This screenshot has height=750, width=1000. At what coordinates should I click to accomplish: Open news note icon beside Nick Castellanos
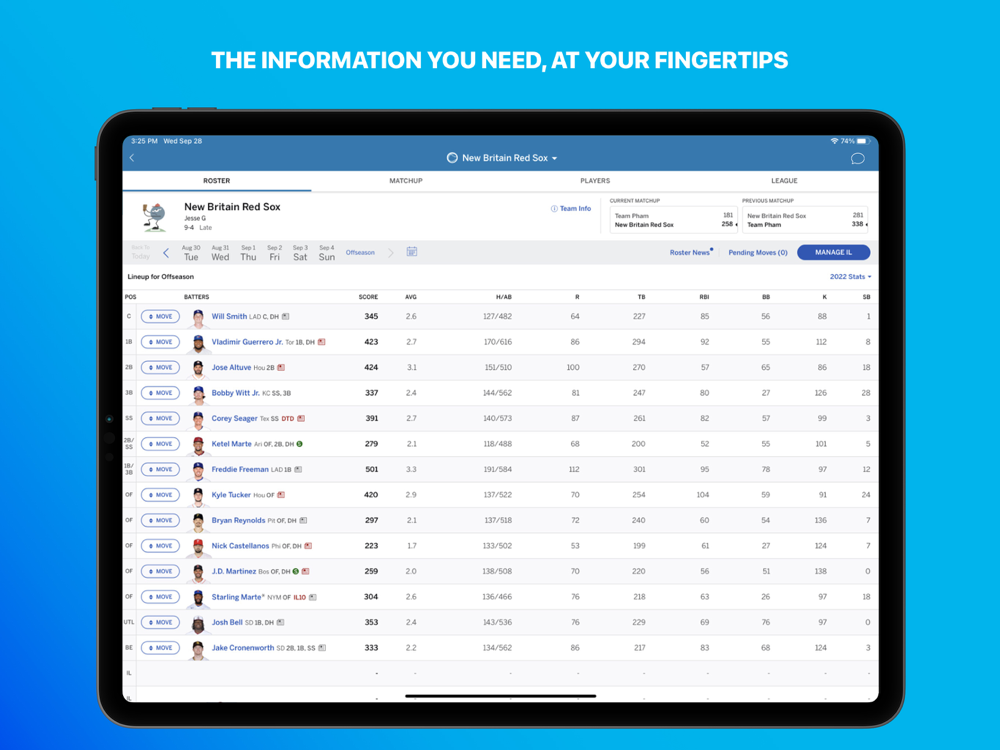[308, 546]
